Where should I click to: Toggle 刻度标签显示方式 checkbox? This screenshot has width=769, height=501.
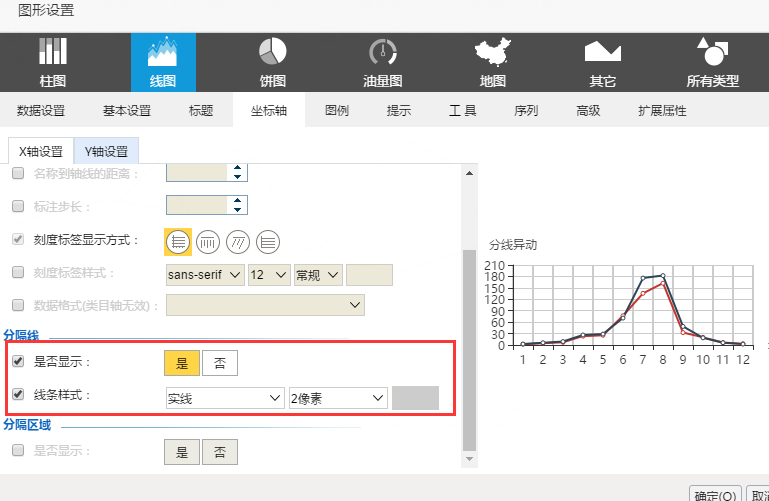(x=18, y=239)
